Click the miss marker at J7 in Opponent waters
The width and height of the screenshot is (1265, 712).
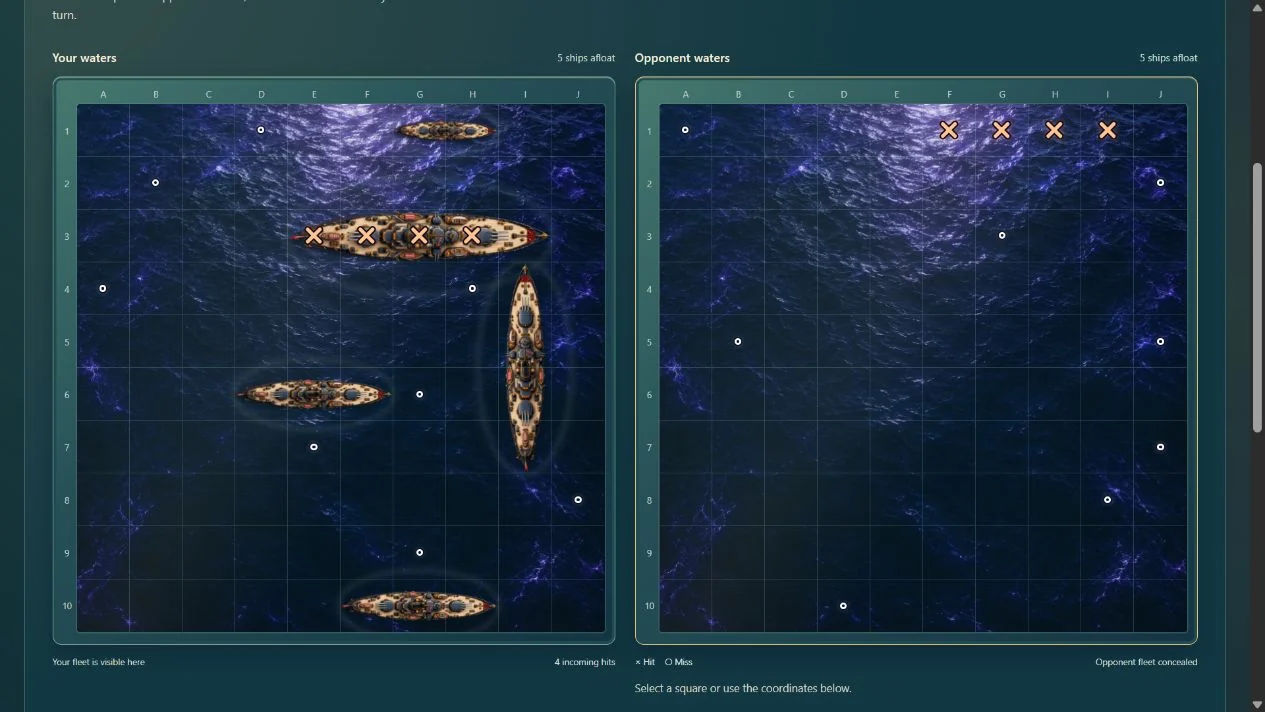(1160, 447)
